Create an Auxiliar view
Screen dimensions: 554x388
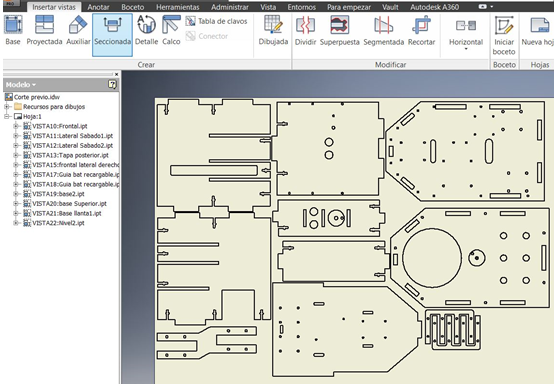point(78,31)
